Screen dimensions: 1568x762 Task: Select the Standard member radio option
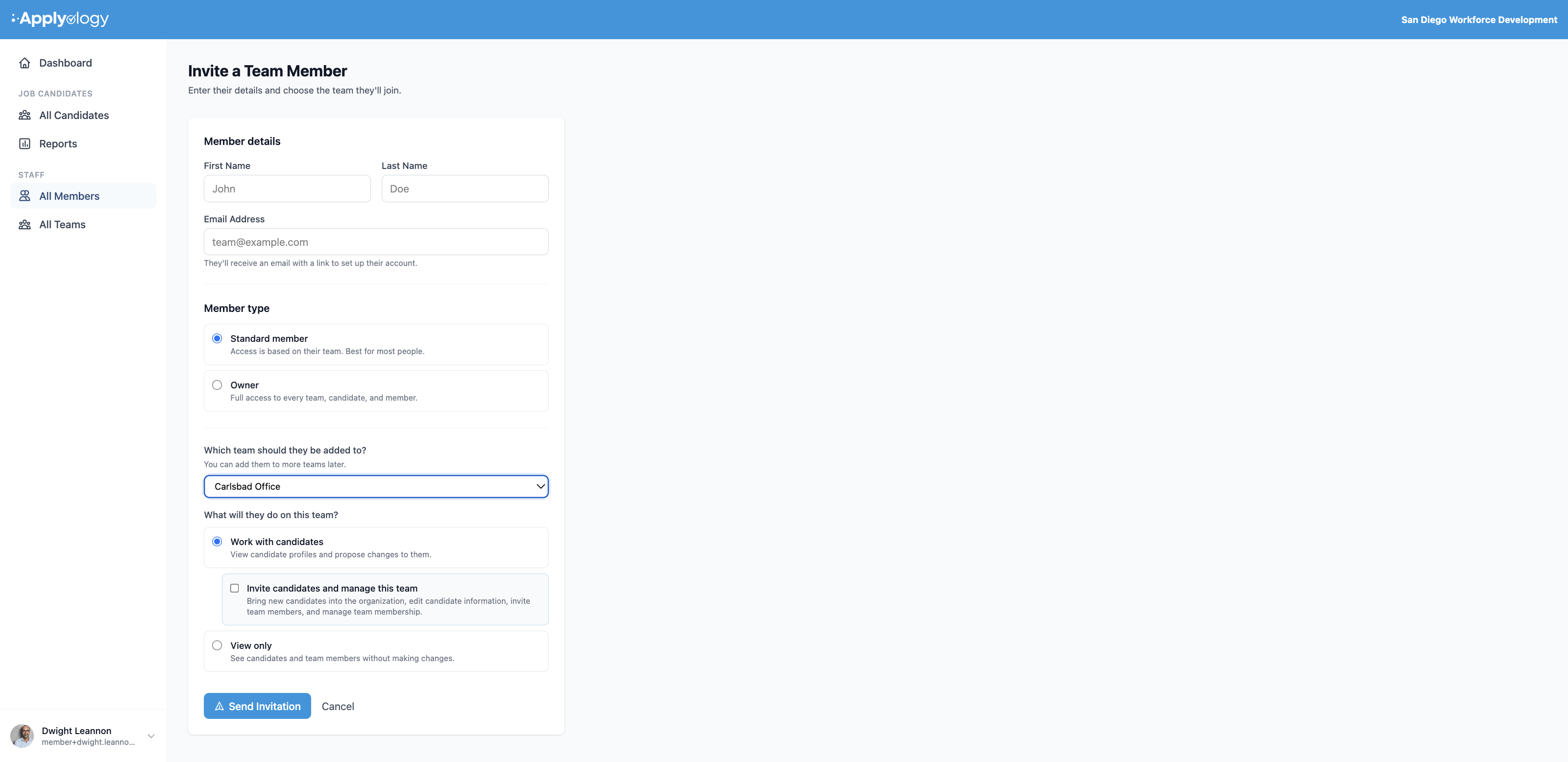[x=217, y=338]
